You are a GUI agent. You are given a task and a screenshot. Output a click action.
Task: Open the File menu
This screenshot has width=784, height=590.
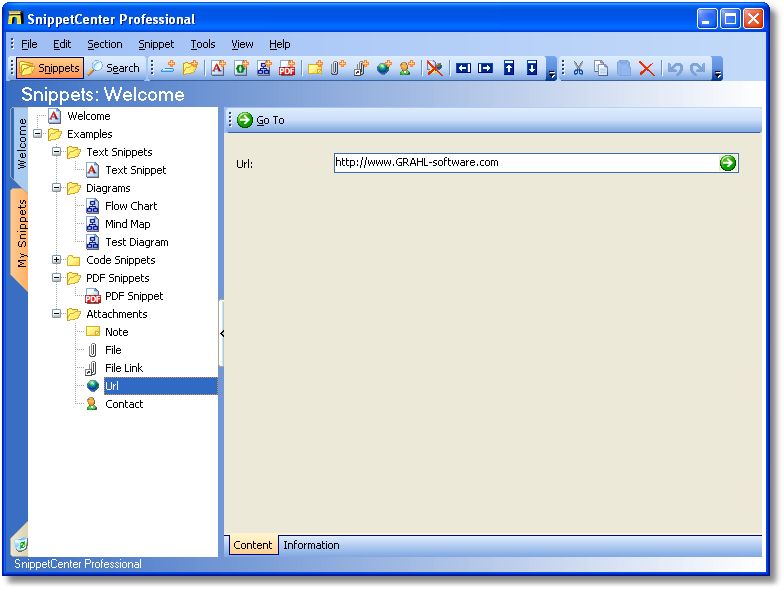29,44
